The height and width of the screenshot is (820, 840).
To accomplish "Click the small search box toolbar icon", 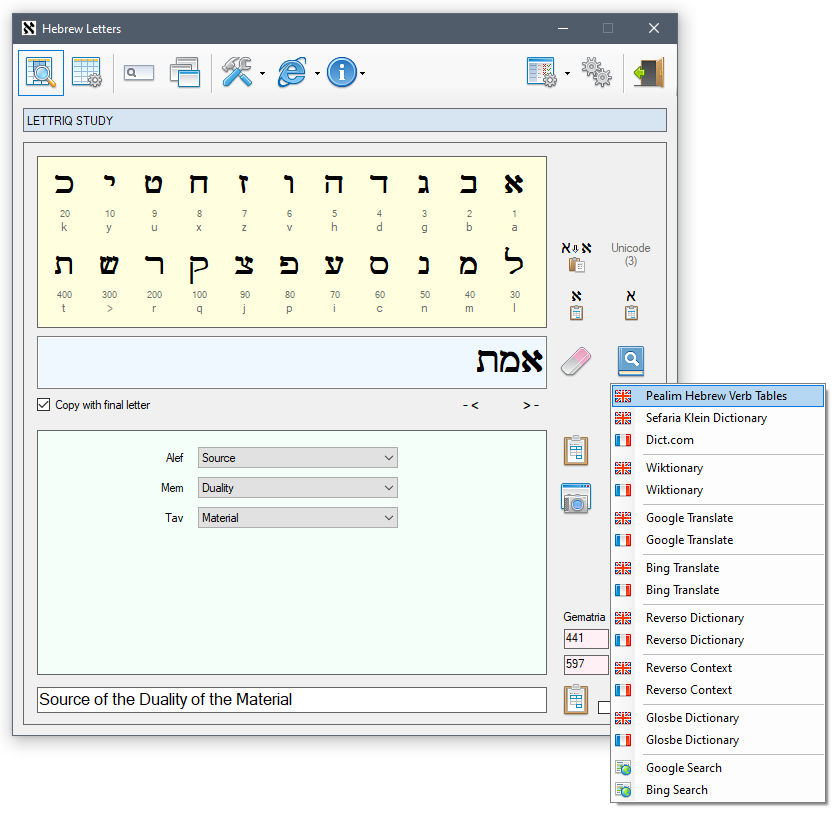I will 139,72.
